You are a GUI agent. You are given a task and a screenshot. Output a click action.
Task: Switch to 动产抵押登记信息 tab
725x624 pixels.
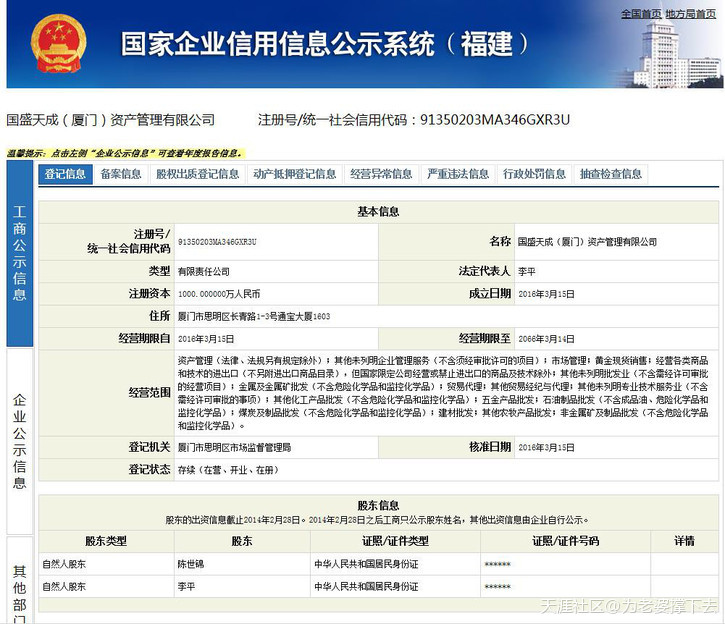click(294, 174)
